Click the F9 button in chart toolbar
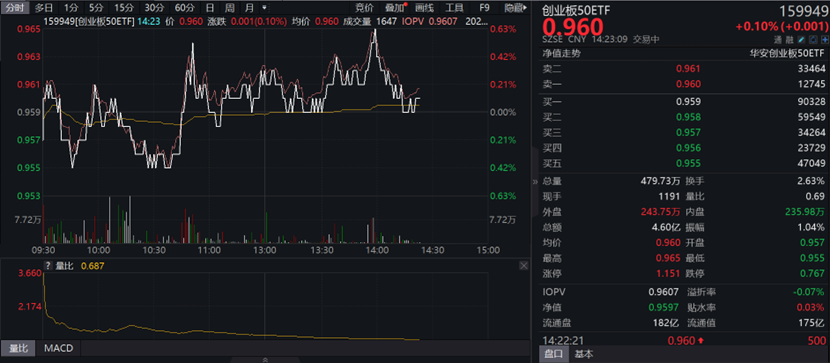 [484, 8]
